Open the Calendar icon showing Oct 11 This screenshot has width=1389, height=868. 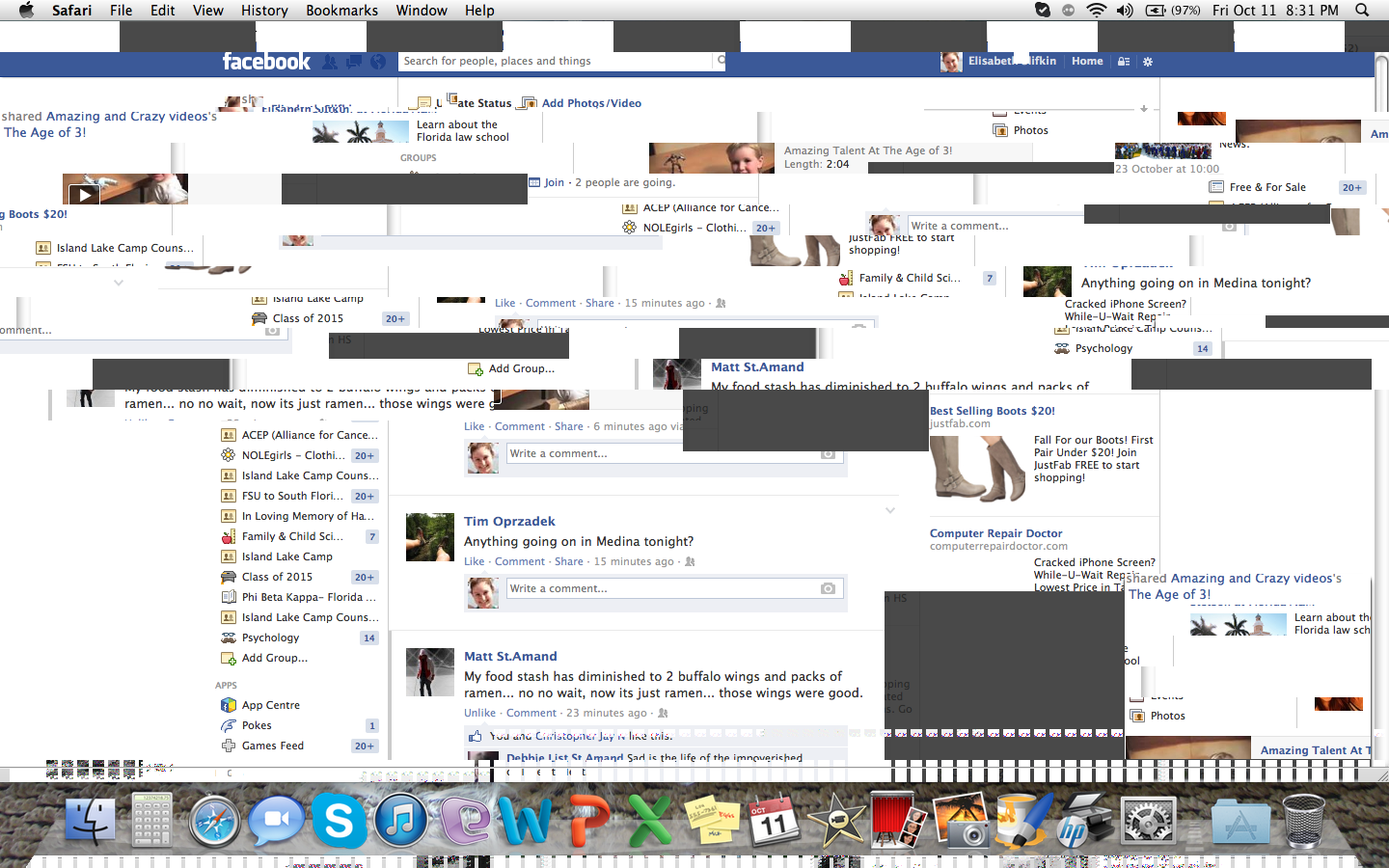click(775, 821)
